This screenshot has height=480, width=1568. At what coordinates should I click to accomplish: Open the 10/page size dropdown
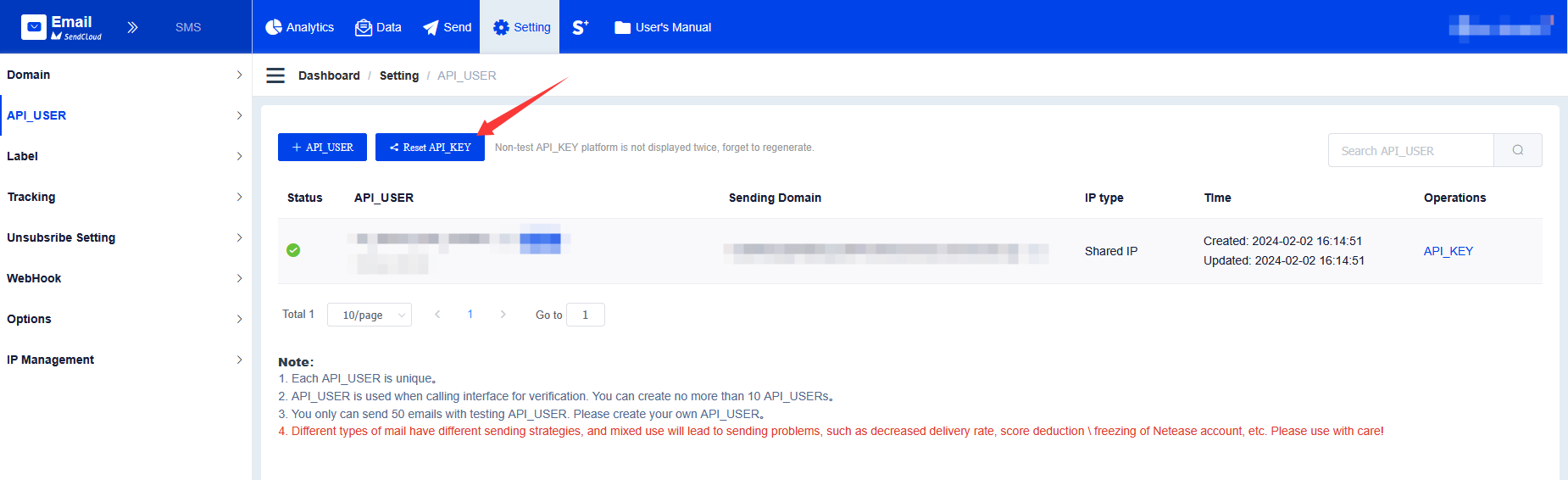click(370, 315)
